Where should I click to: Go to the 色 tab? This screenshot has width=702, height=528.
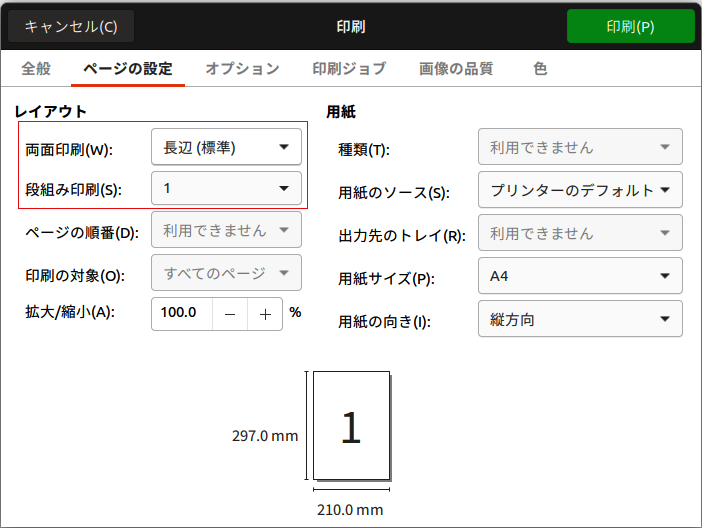[540, 69]
